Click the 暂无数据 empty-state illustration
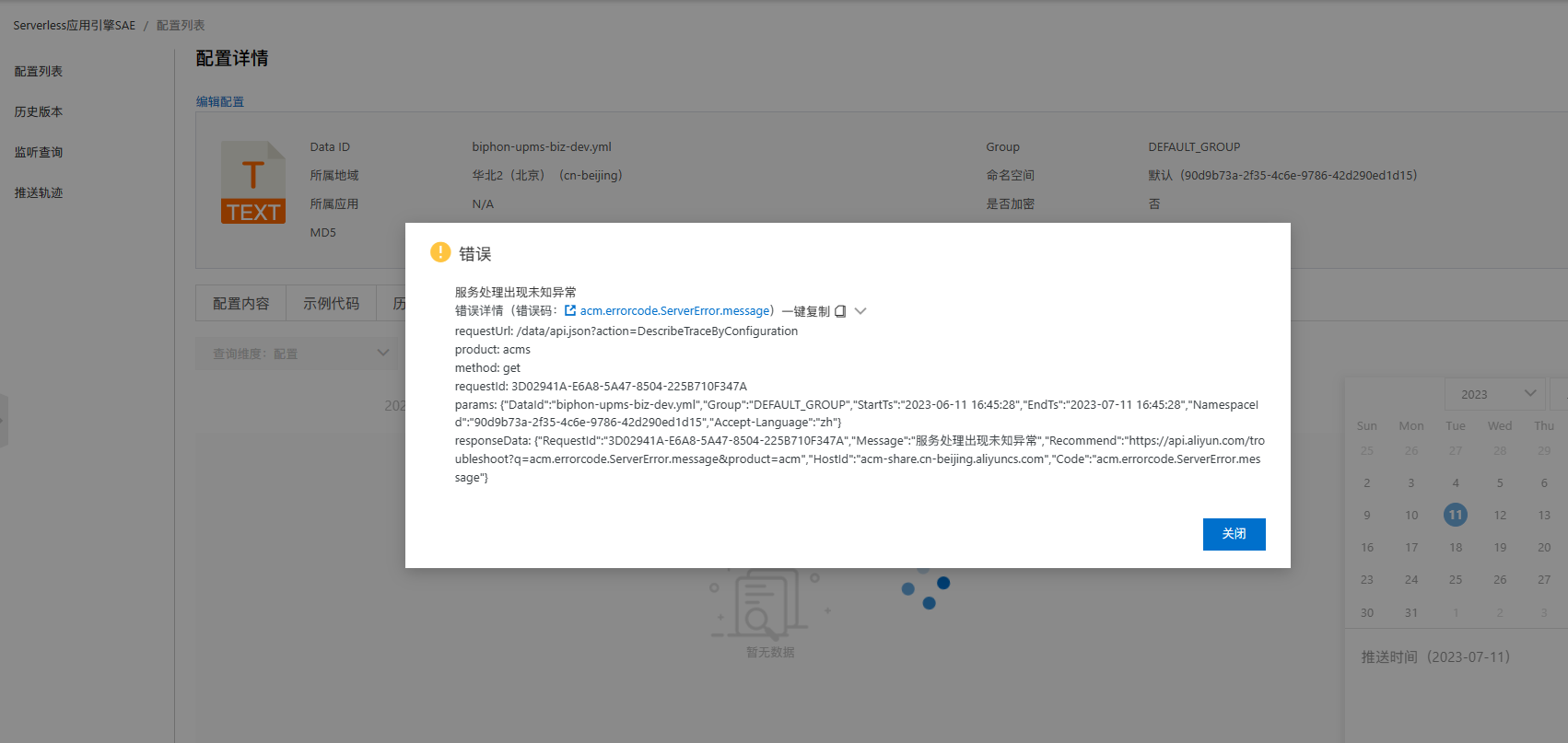Image resolution: width=1568 pixels, height=743 pixels. [x=770, y=605]
